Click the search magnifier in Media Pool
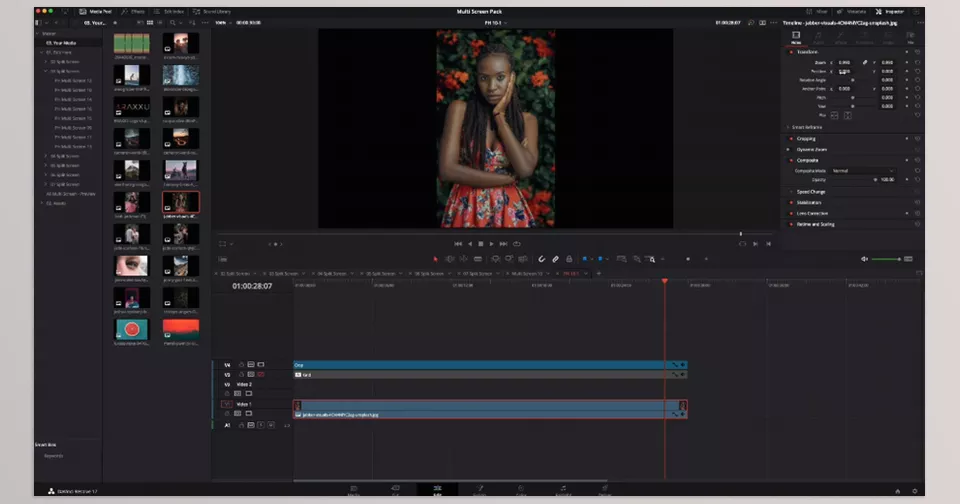This screenshot has width=960, height=504. (173, 21)
